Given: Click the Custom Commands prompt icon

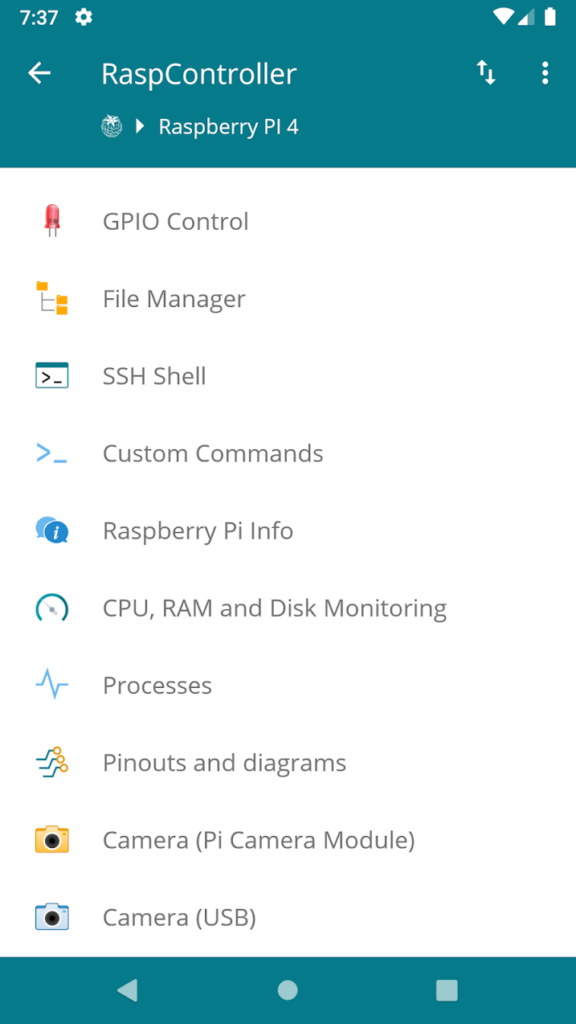Looking at the screenshot, I should (x=52, y=453).
